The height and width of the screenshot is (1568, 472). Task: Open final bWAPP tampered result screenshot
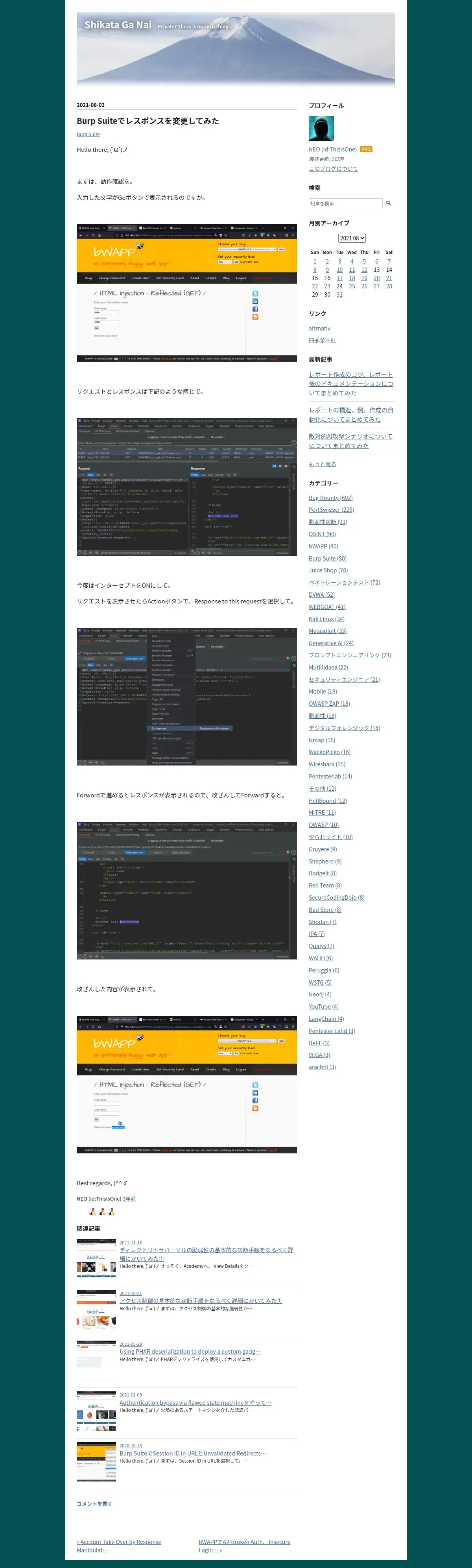click(x=187, y=1085)
